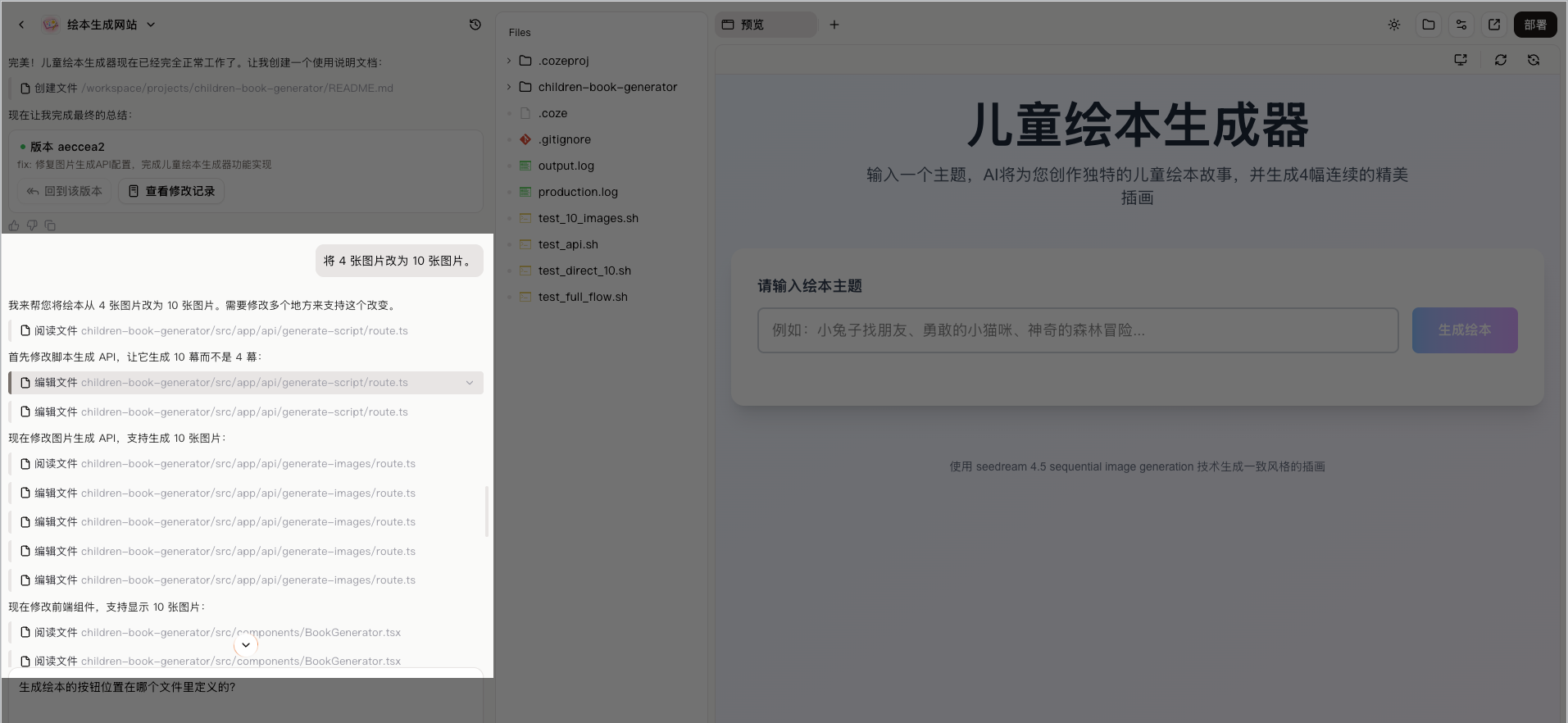This screenshot has height=723, width=1568.
Task: Open the settings sliders icon
Action: [x=1461, y=25]
